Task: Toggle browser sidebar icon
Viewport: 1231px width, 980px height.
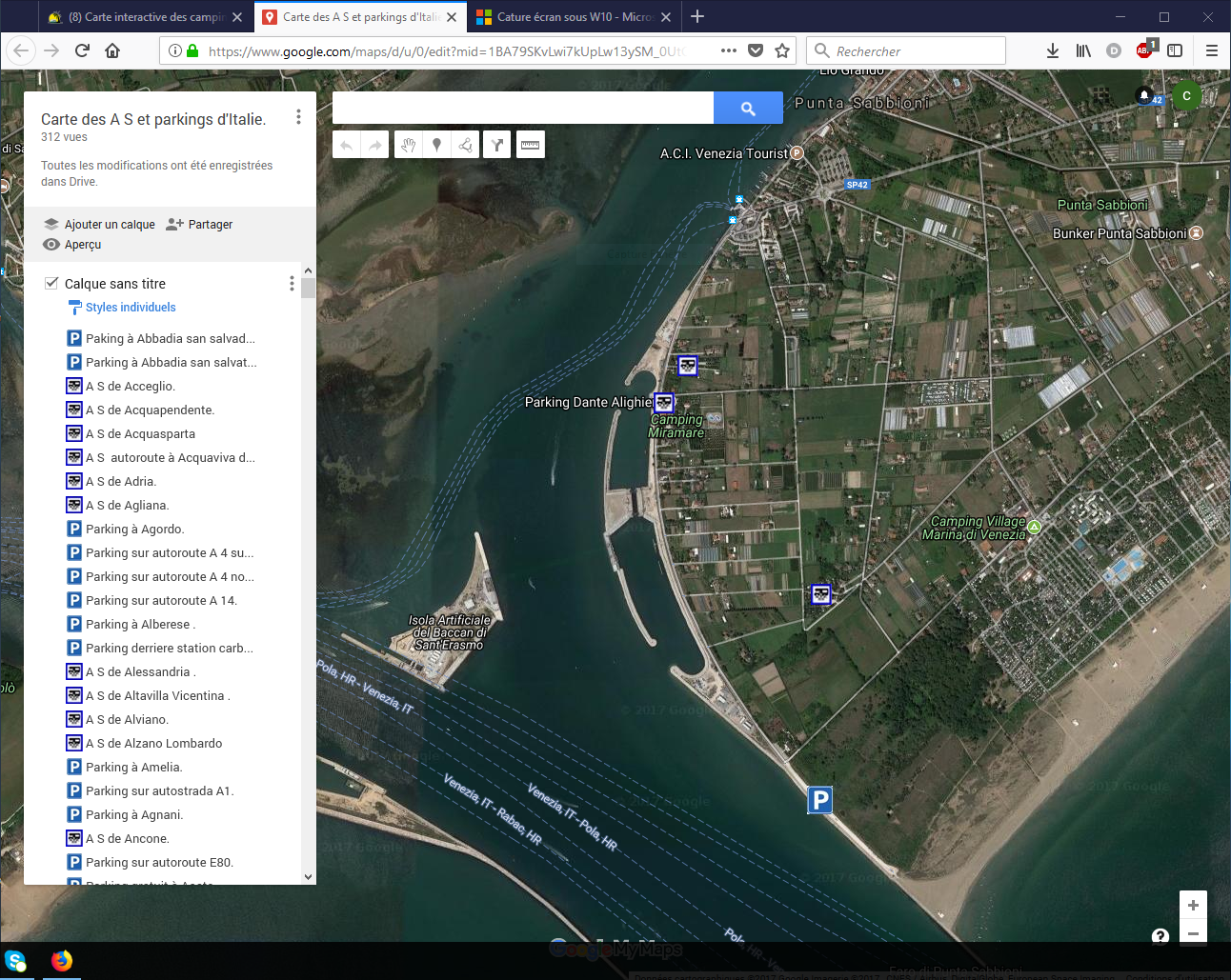Action: (1175, 50)
